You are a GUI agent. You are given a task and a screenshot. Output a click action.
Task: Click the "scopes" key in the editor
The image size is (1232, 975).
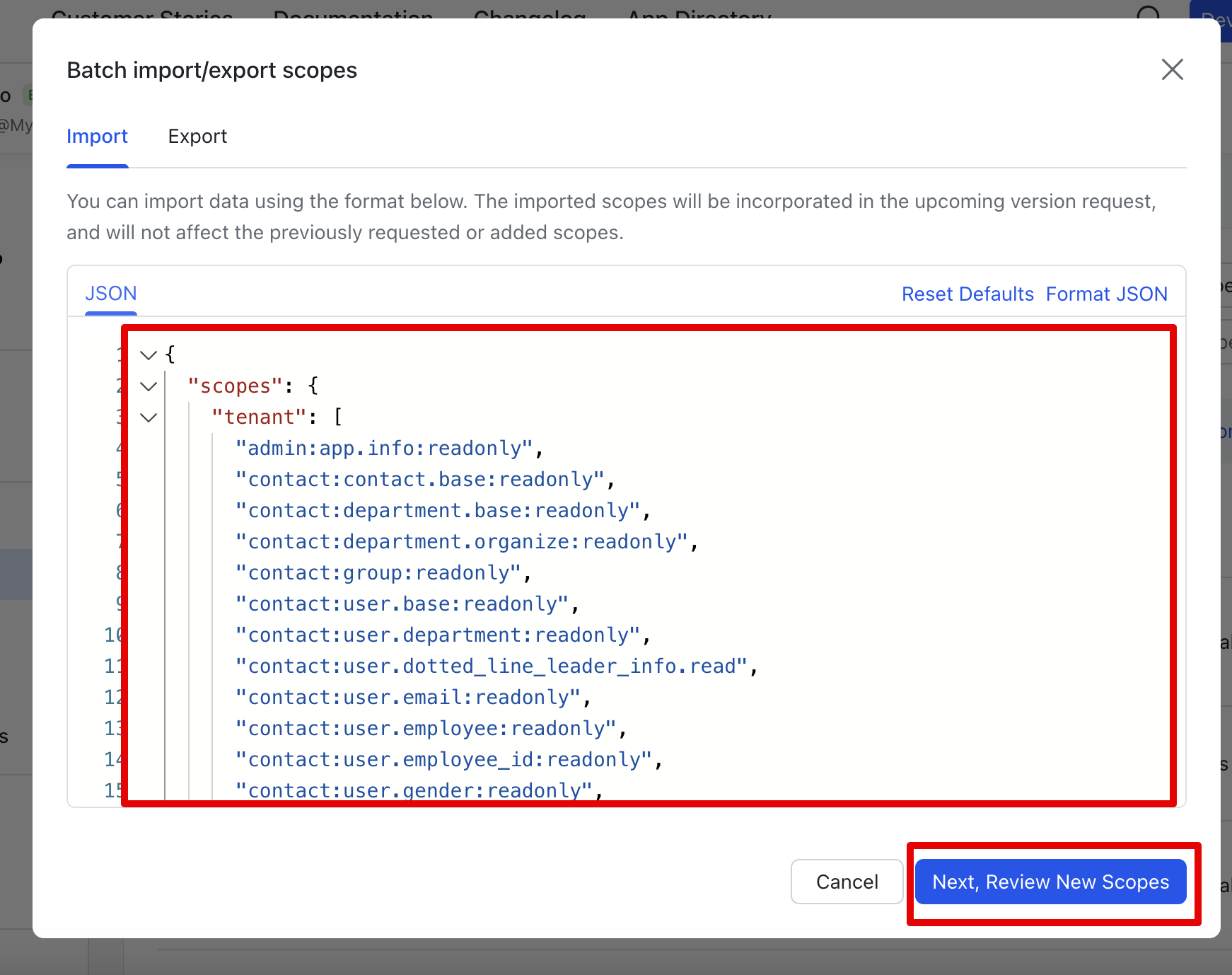coord(236,386)
